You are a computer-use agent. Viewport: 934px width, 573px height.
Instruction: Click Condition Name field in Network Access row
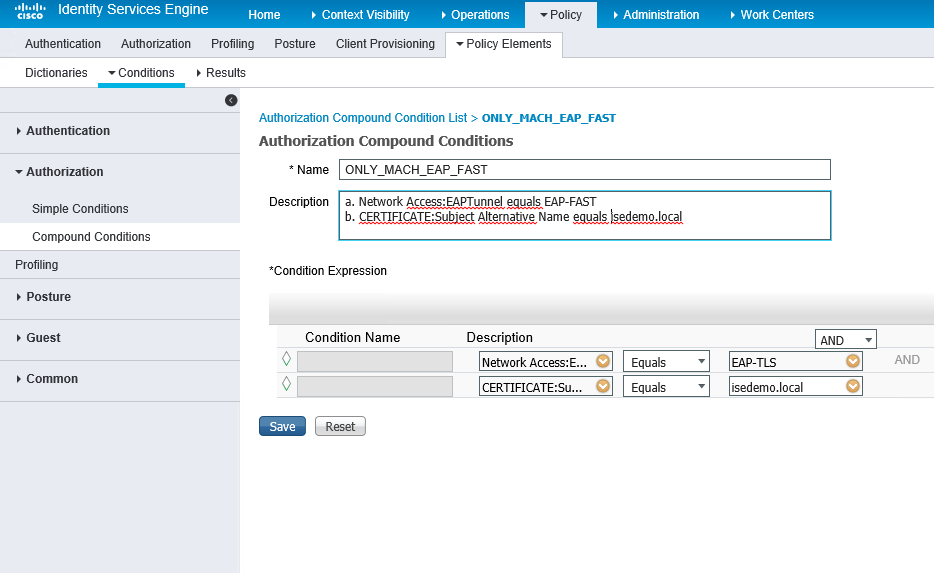click(x=375, y=362)
